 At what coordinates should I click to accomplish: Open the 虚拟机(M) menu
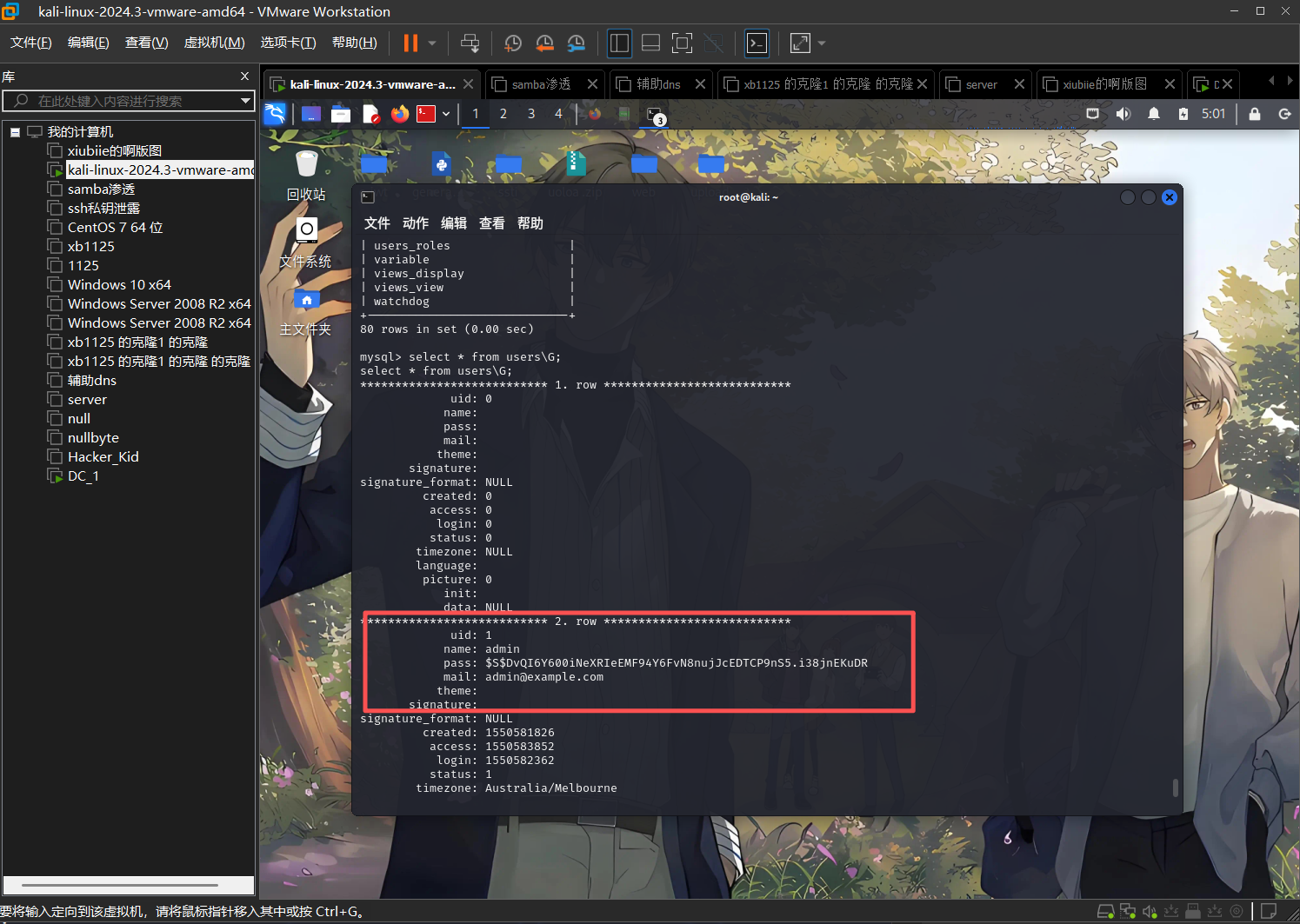pyautogui.click(x=214, y=43)
